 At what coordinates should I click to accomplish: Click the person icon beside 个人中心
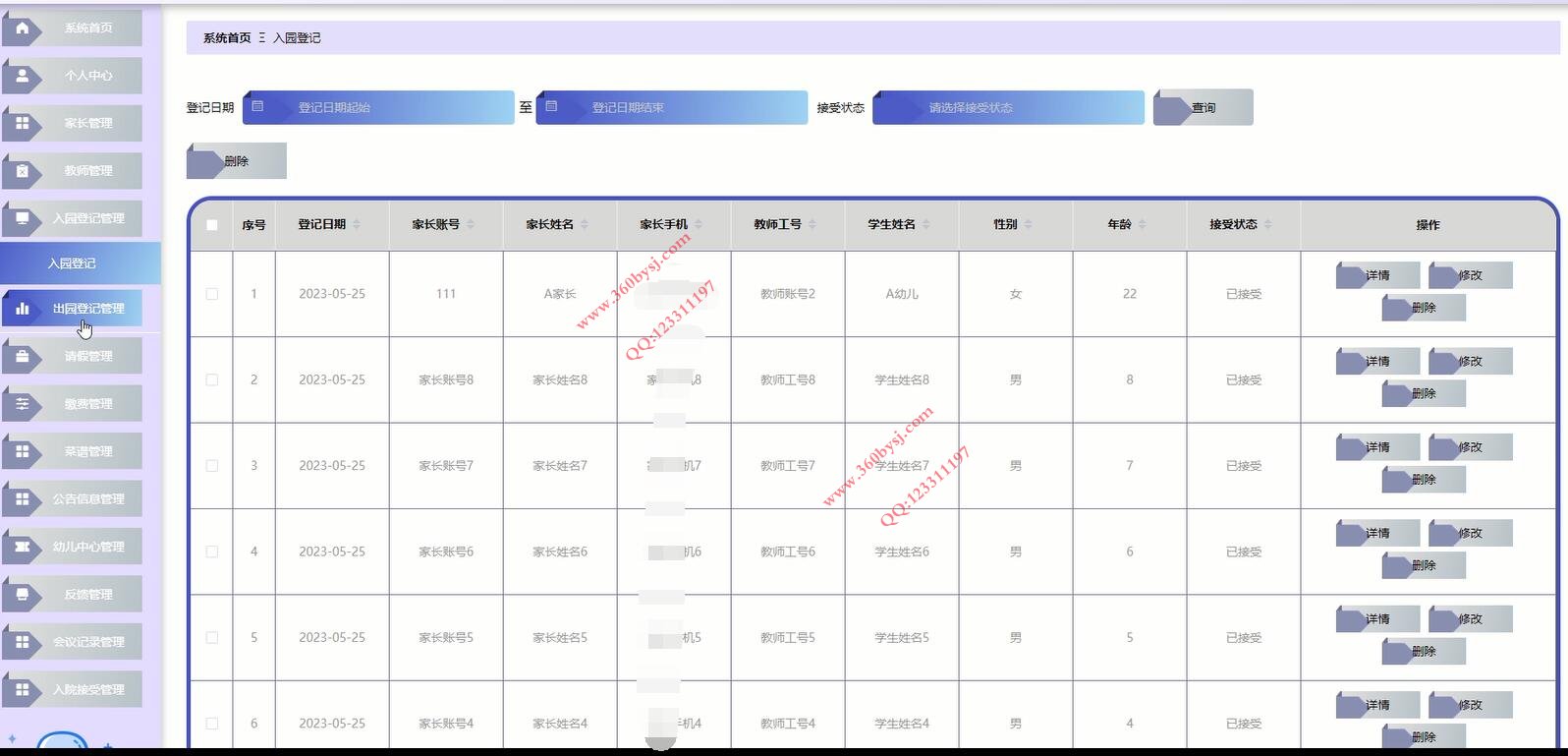22,76
